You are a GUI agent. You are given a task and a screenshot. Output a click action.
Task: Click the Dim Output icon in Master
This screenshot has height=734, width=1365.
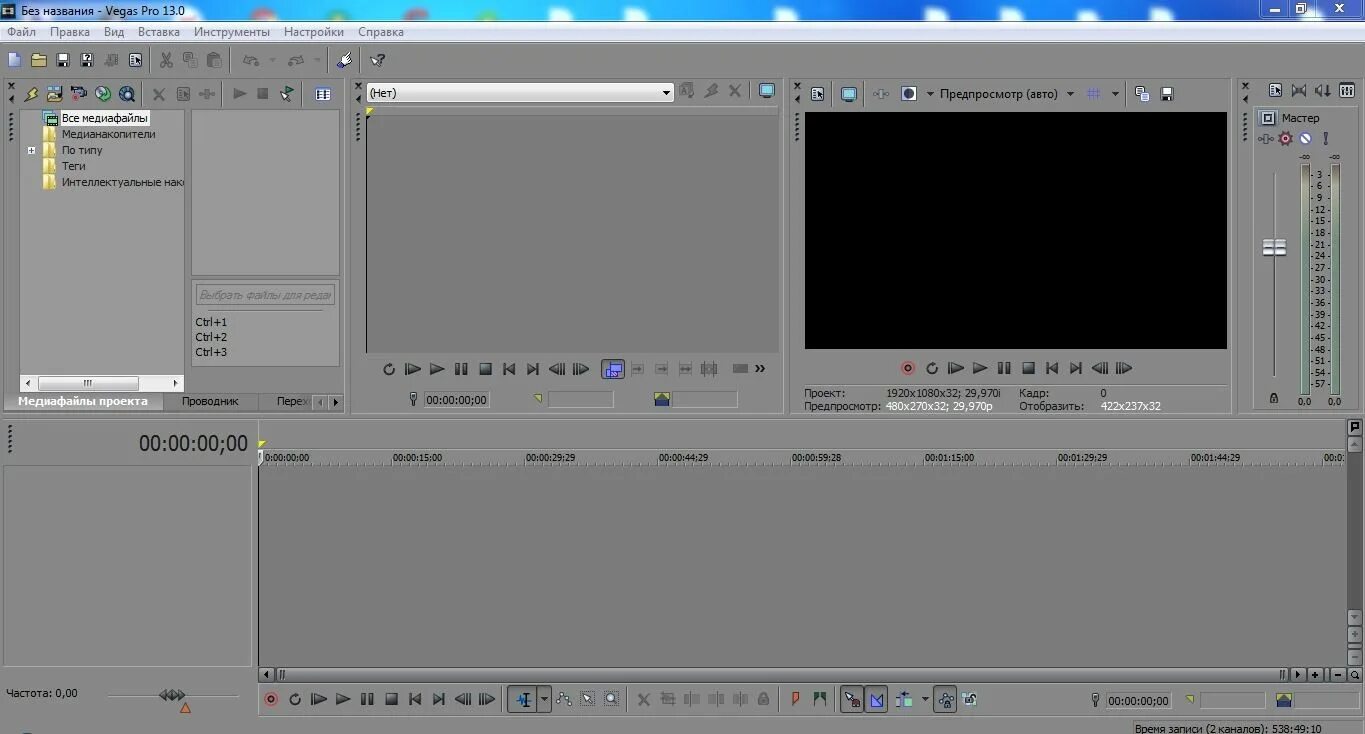[1321, 91]
